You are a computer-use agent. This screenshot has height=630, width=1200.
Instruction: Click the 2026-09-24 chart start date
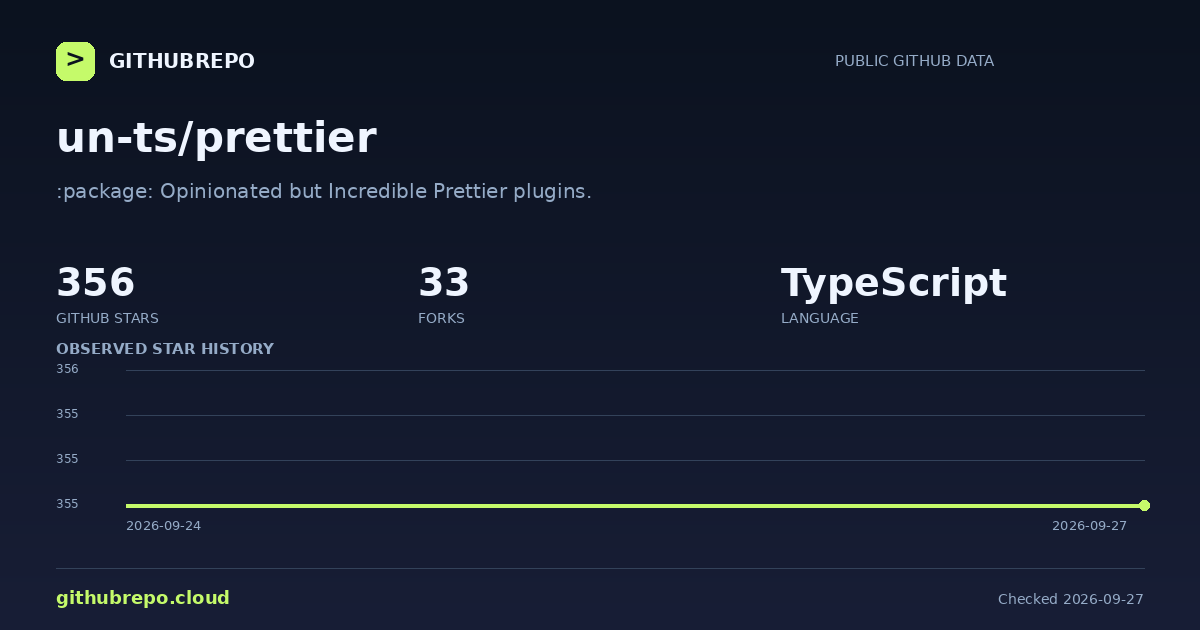tap(163, 526)
